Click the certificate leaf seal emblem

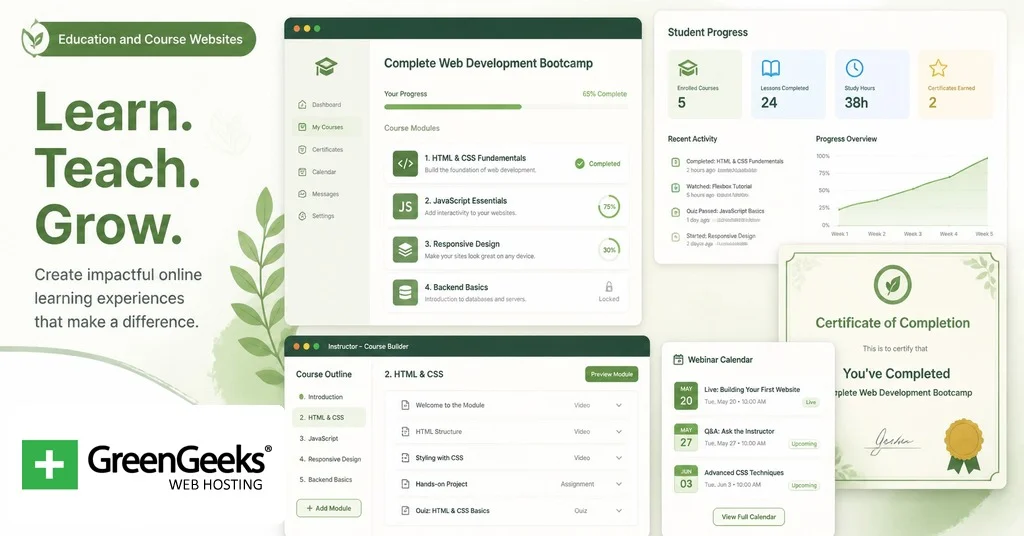[x=892, y=285]
